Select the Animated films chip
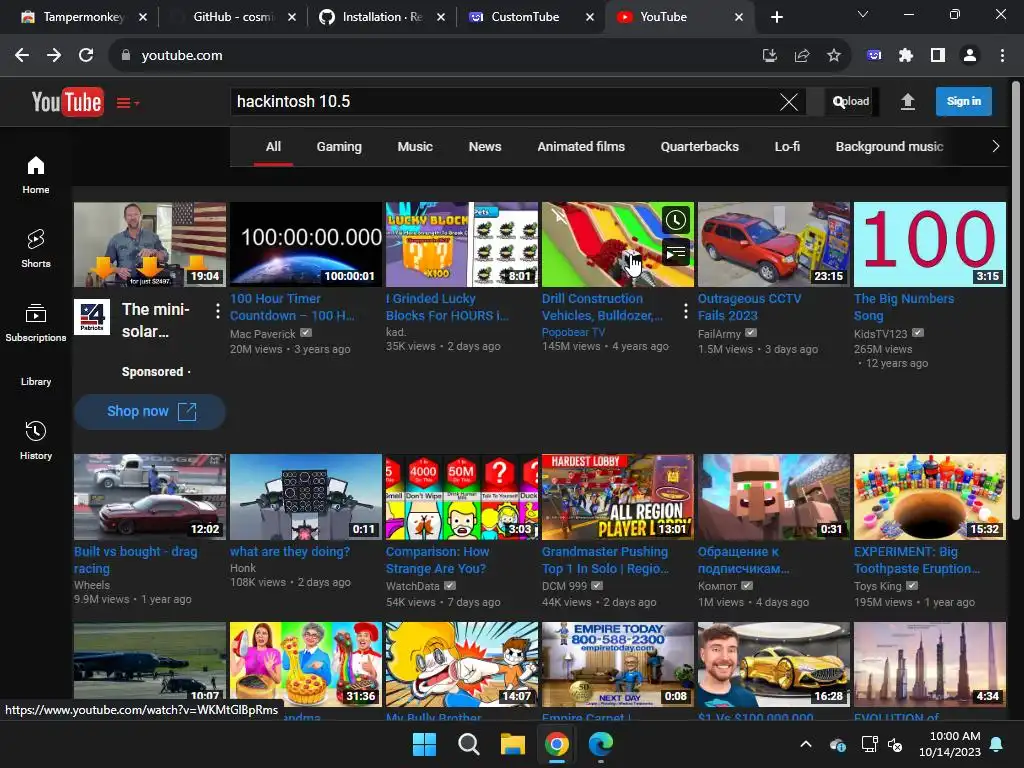The width and height of the screenshot is (1024, 768). click(581, 147)
